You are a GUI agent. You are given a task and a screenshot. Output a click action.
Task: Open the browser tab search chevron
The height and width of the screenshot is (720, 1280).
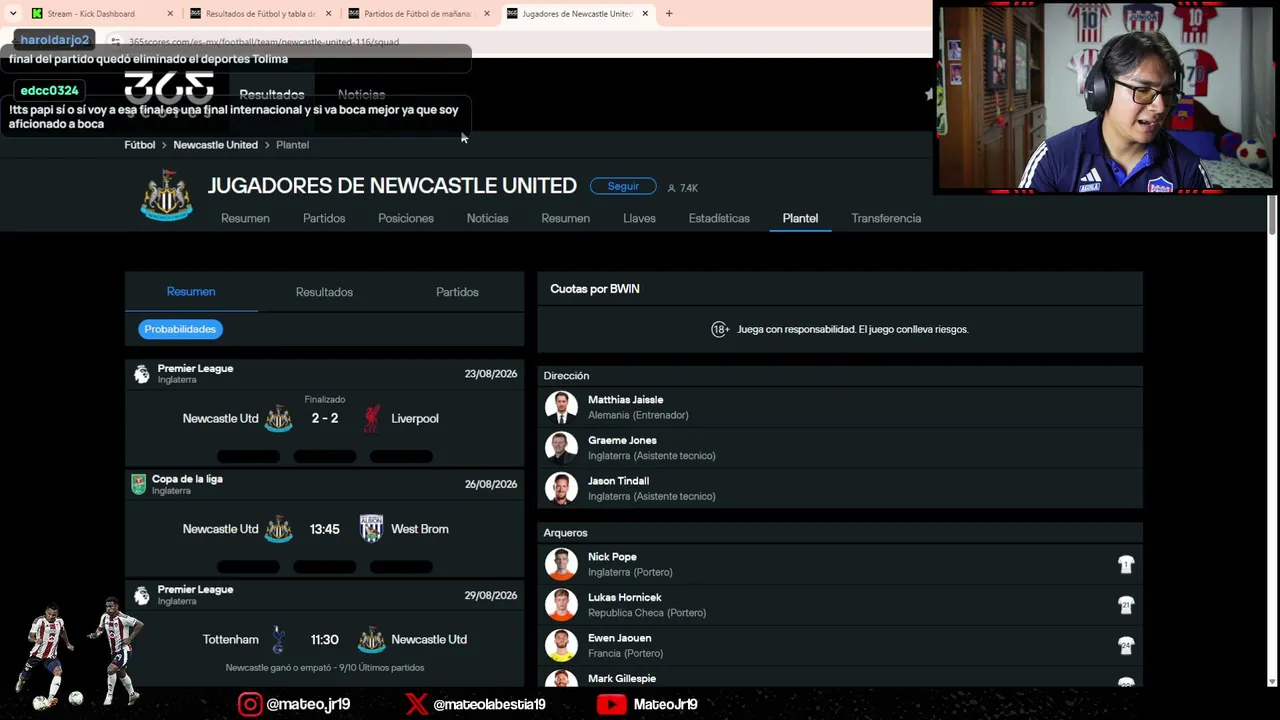click(13, 14)
